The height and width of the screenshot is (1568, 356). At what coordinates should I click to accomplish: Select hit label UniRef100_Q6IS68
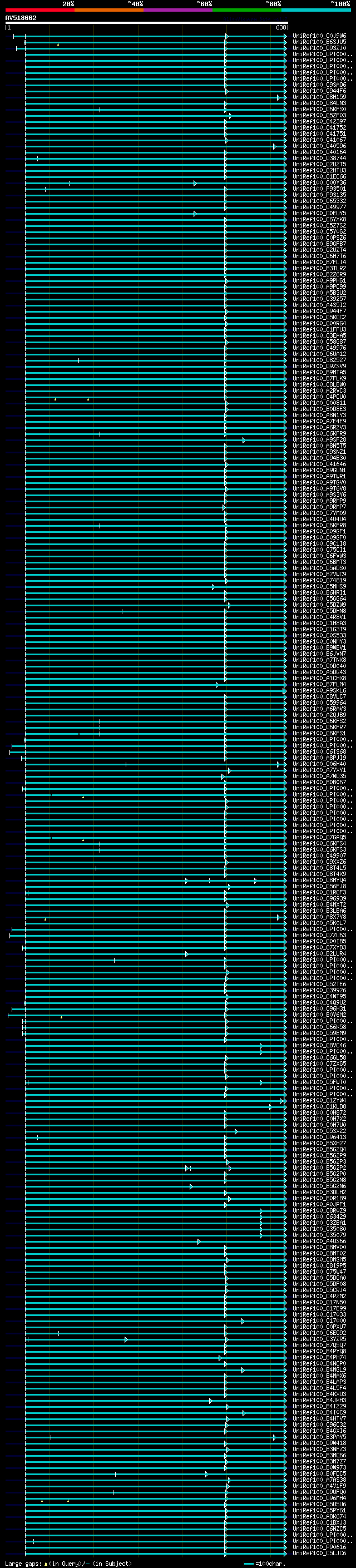tap(319, 752)
